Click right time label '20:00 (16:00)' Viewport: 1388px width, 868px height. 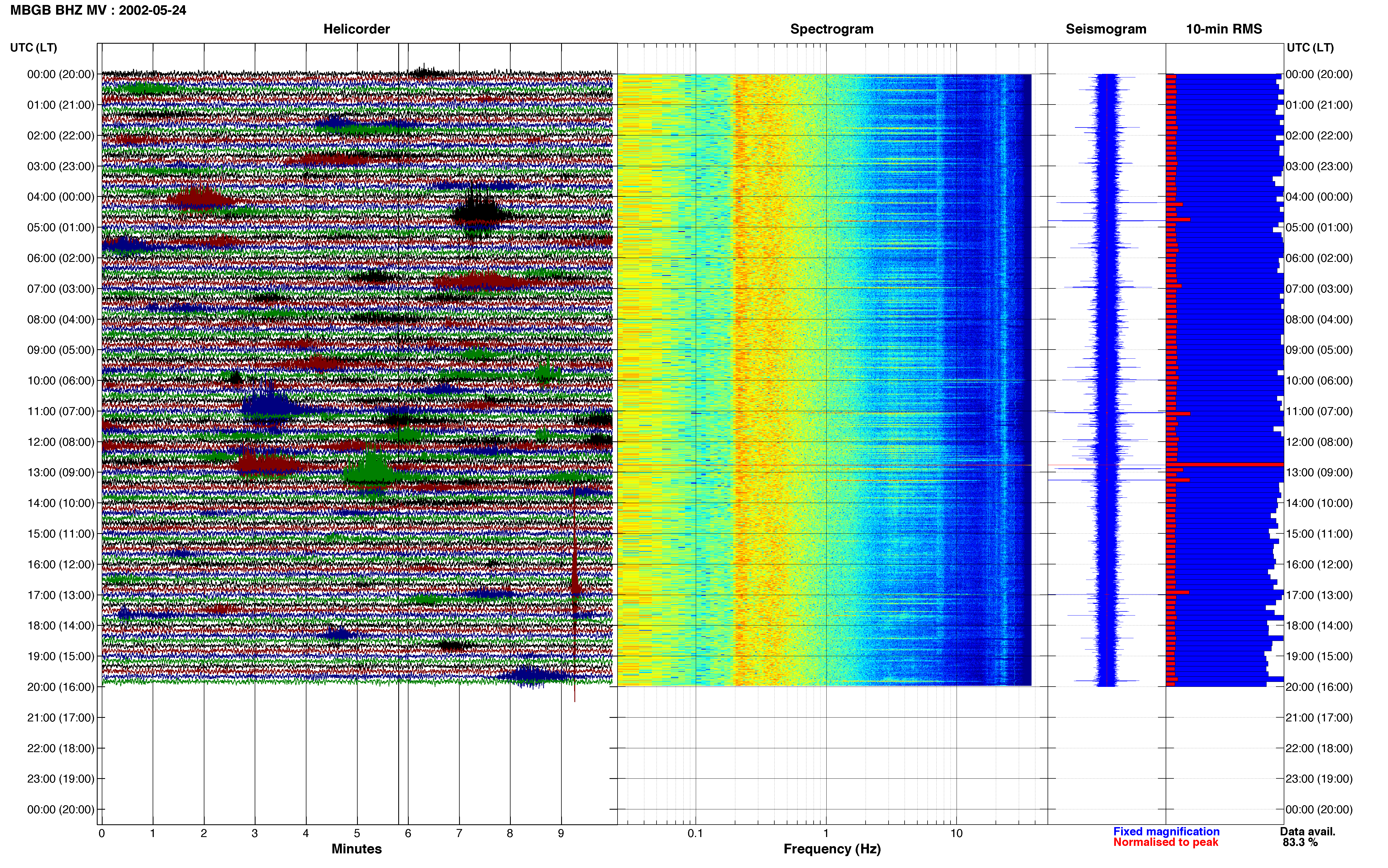coord(1319,687)
